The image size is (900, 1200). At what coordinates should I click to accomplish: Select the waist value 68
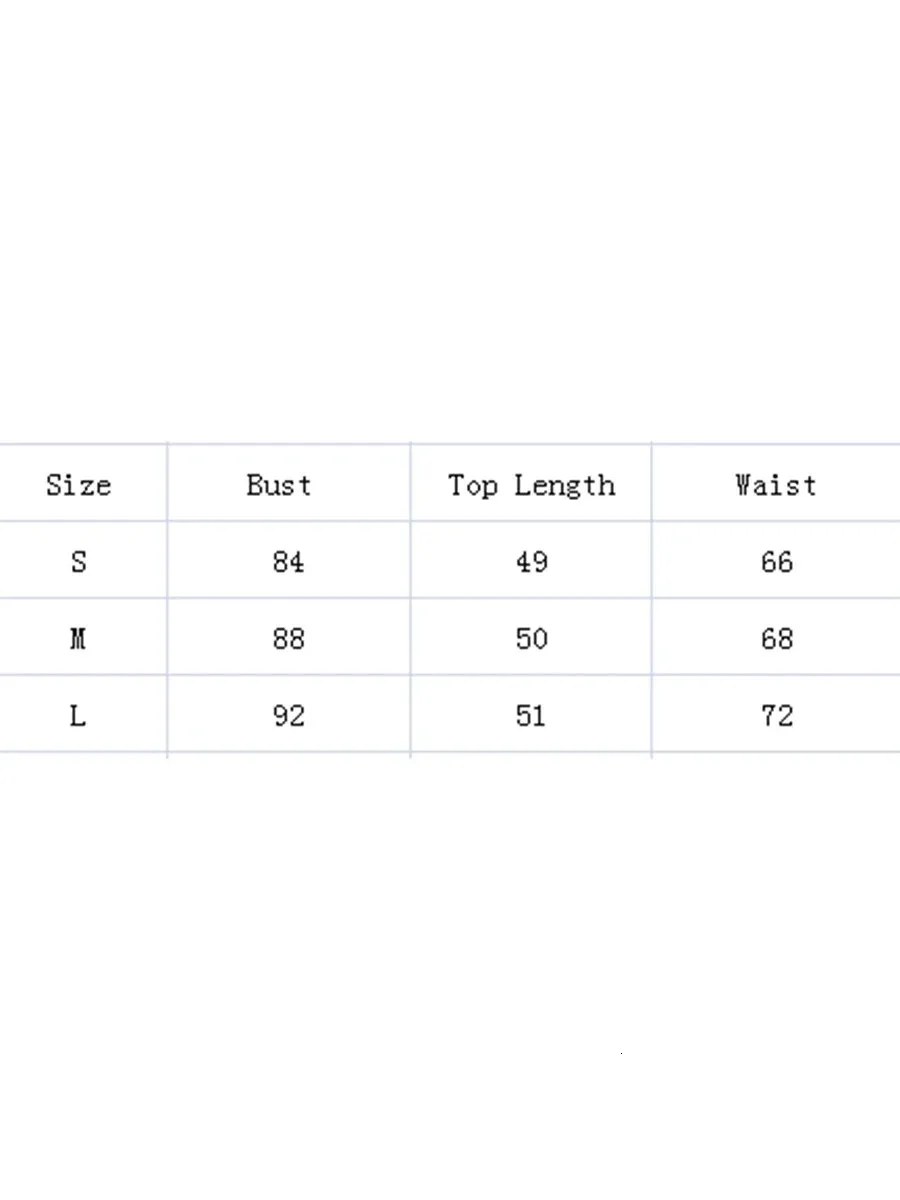(x=777, y=639)
